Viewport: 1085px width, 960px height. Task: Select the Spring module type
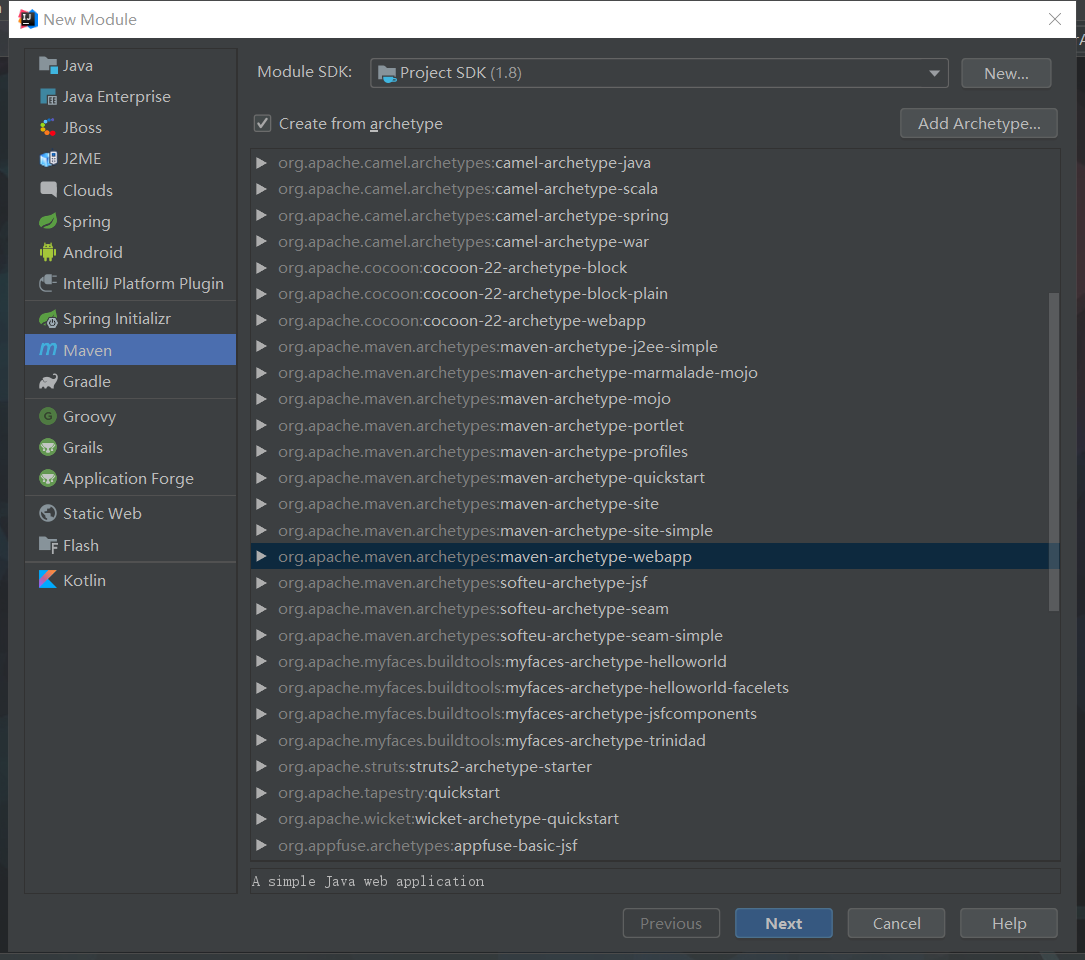click(x=90, y=221)
